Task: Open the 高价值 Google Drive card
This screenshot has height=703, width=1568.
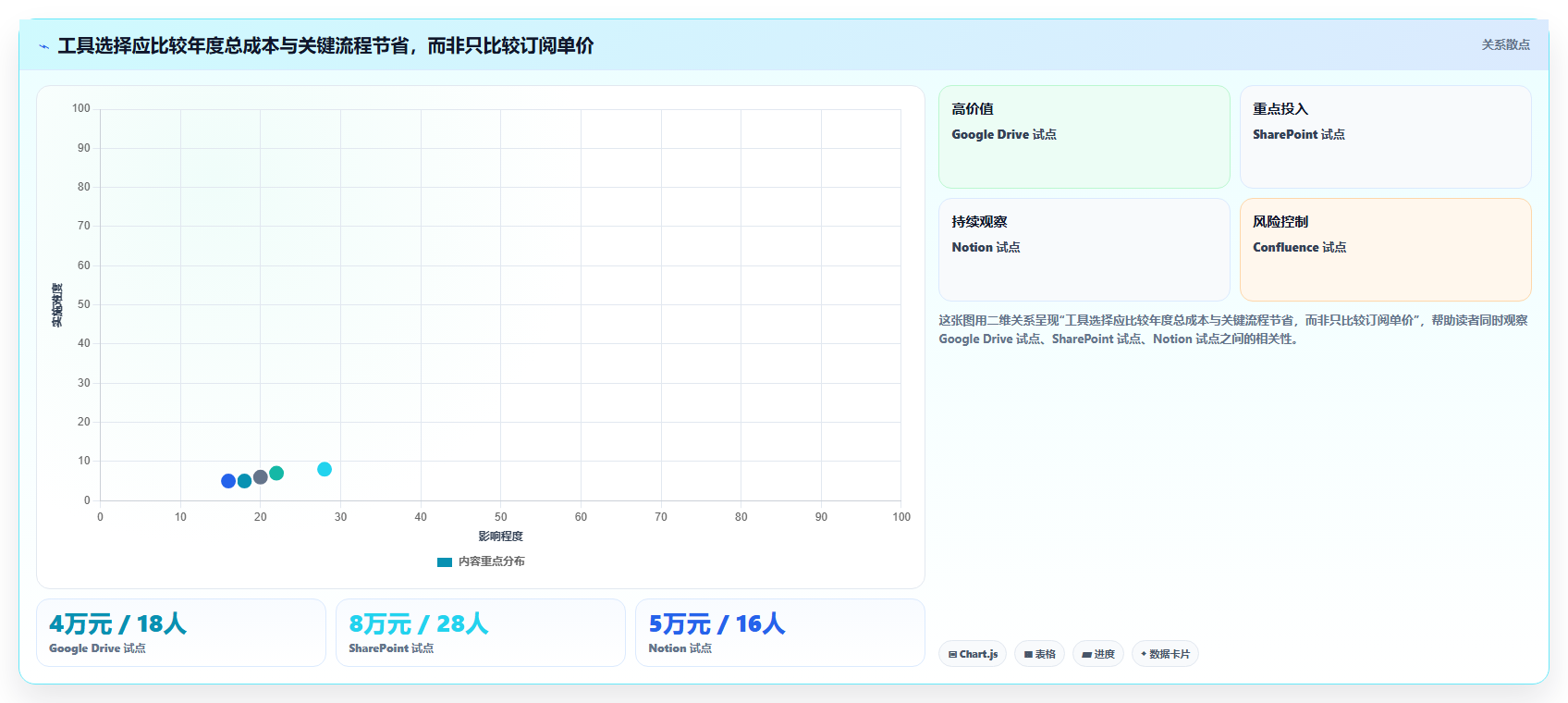Action: click(x=1084, y=137)
